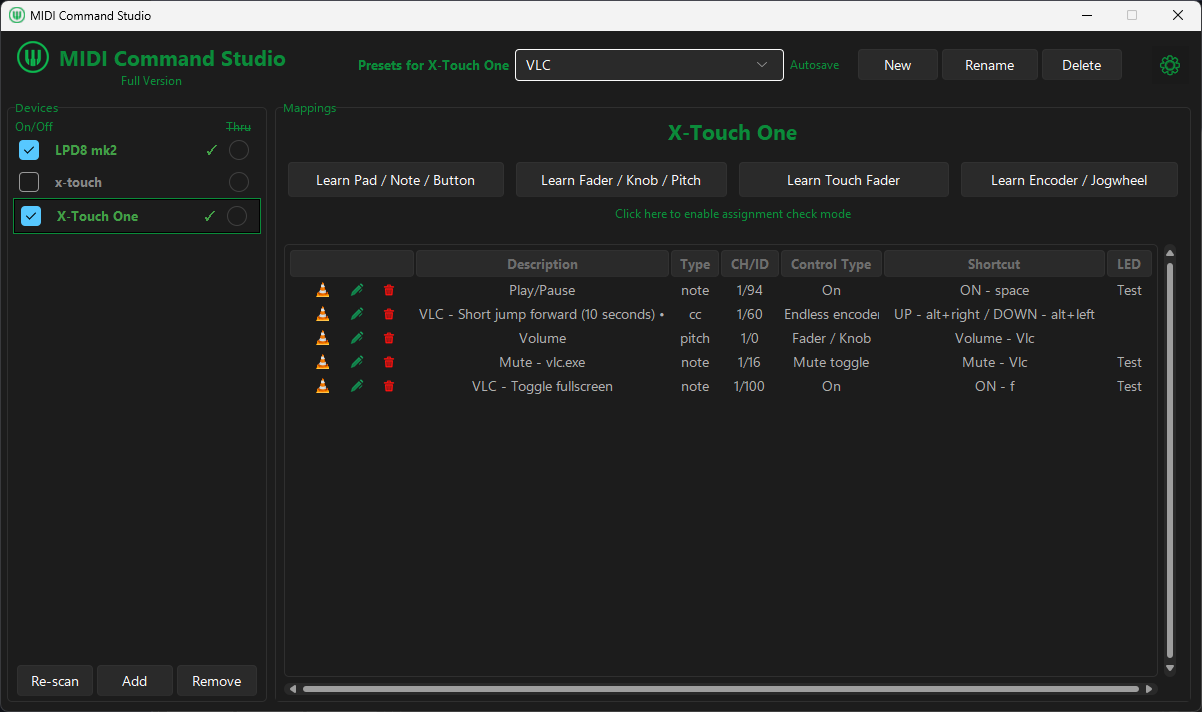
Task: Edit the Play/Pause mapping with pencil icon
Action: pos(357,290)
